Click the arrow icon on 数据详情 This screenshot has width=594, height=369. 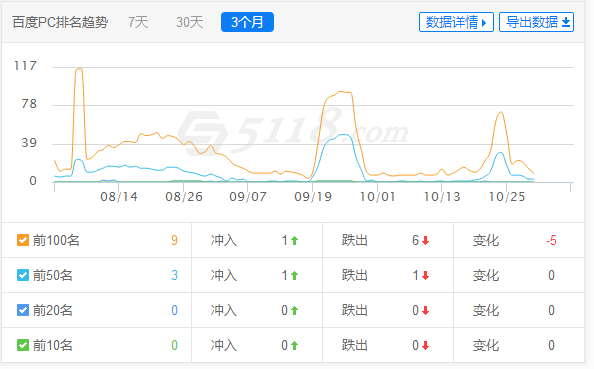tap(484, 23)
